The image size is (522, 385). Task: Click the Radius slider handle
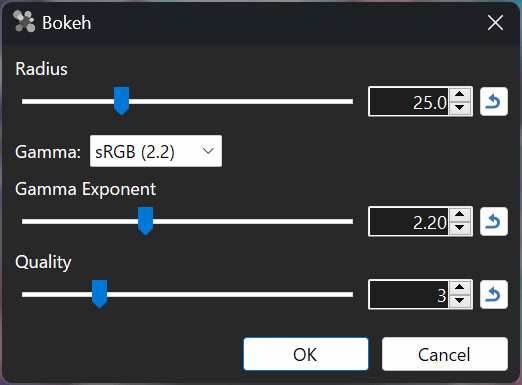pos(121,101)
